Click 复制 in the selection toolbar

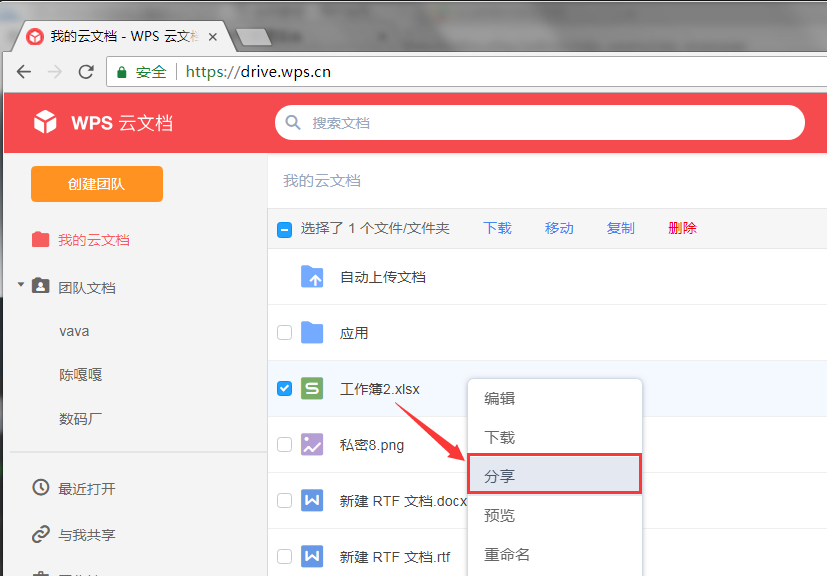(620, 228)
